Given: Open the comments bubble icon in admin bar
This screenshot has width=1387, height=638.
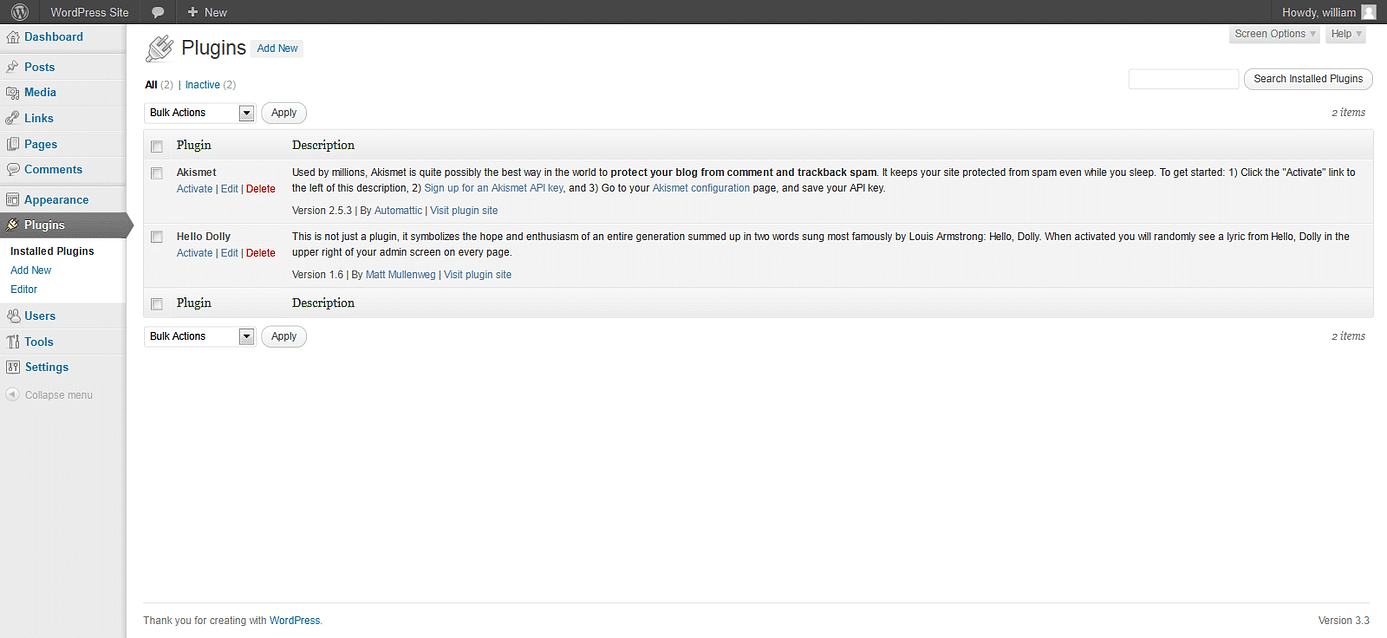Looking at the screenshot, I should click(158, 12).
